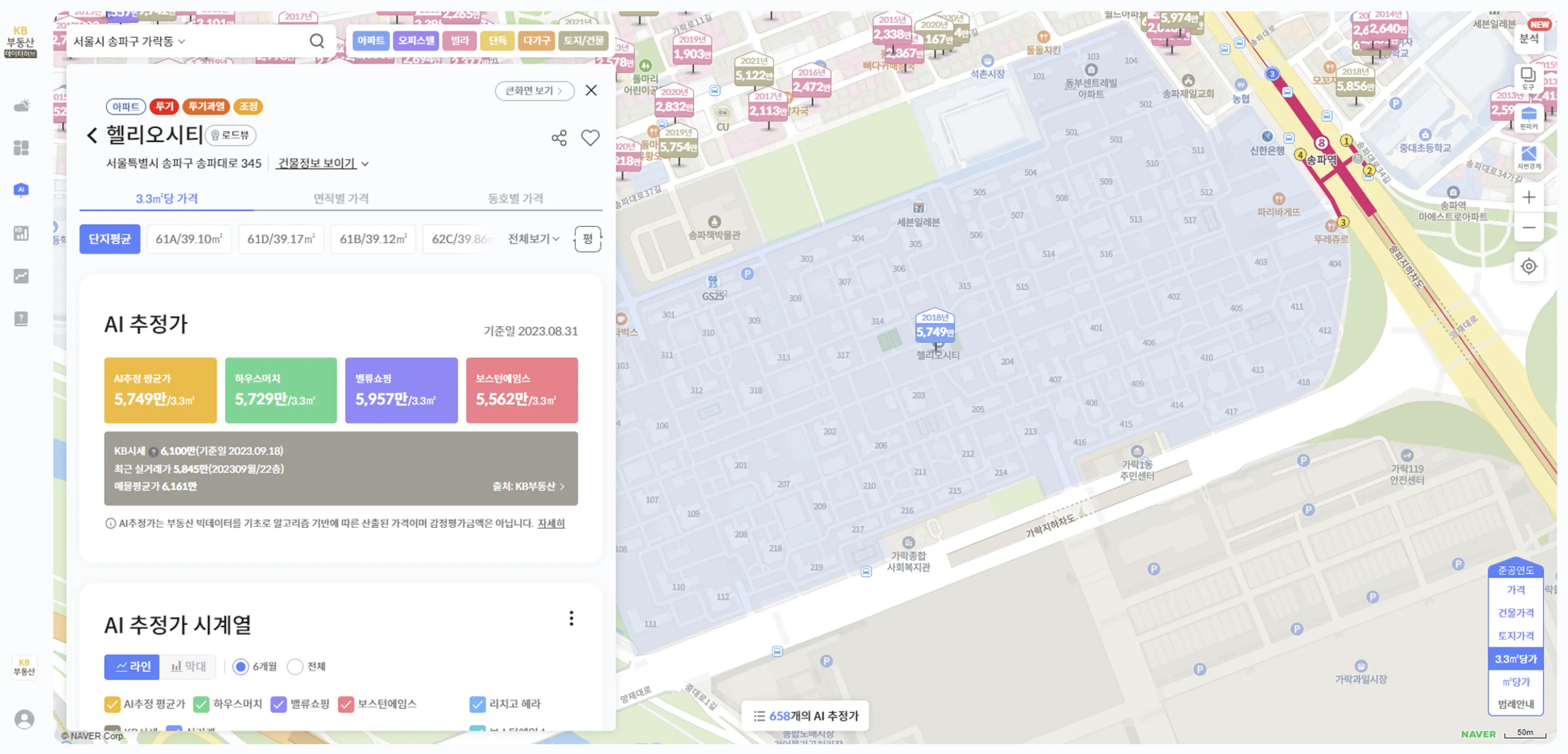Select the AI chat sidebar icon
Screen dimensions: 1568x754
point(21,190)
